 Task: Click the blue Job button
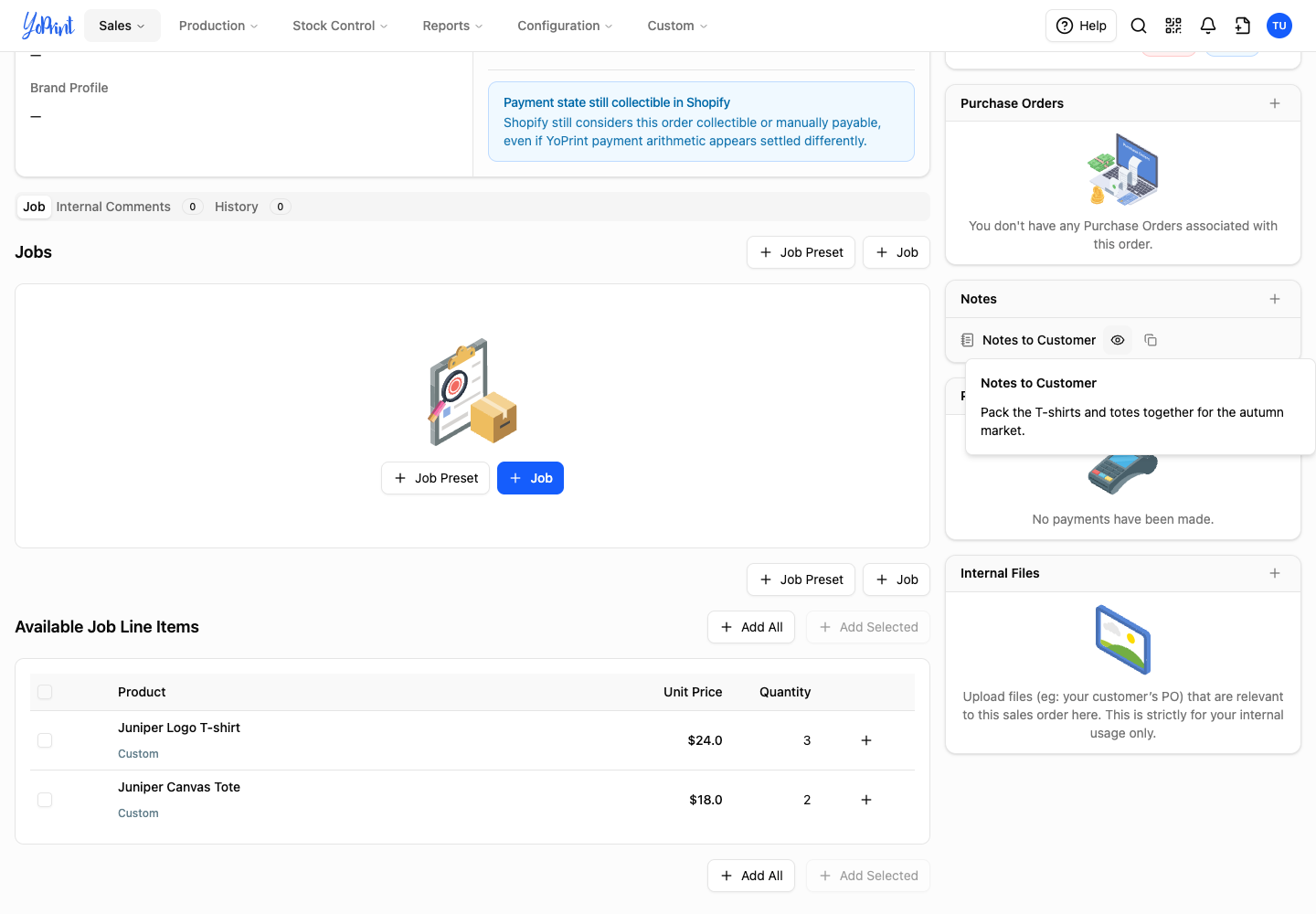coord(530,478)
